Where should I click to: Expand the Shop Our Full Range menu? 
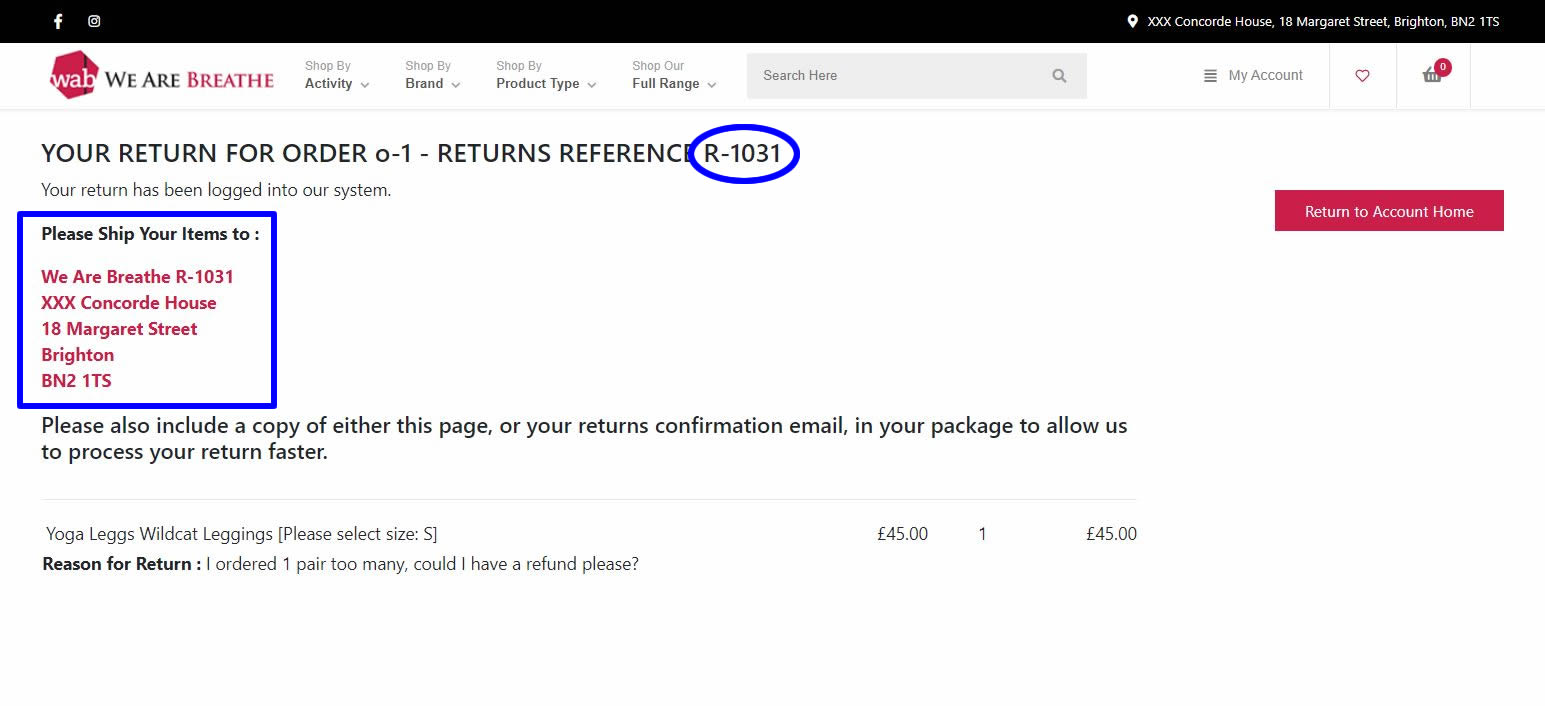tap(674, 75)
